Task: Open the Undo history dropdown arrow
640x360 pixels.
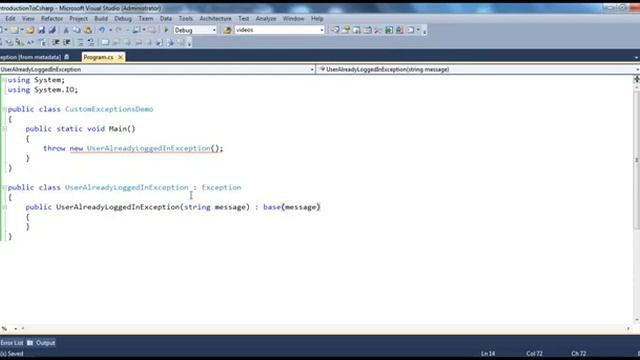Action: tap(110, 30)
